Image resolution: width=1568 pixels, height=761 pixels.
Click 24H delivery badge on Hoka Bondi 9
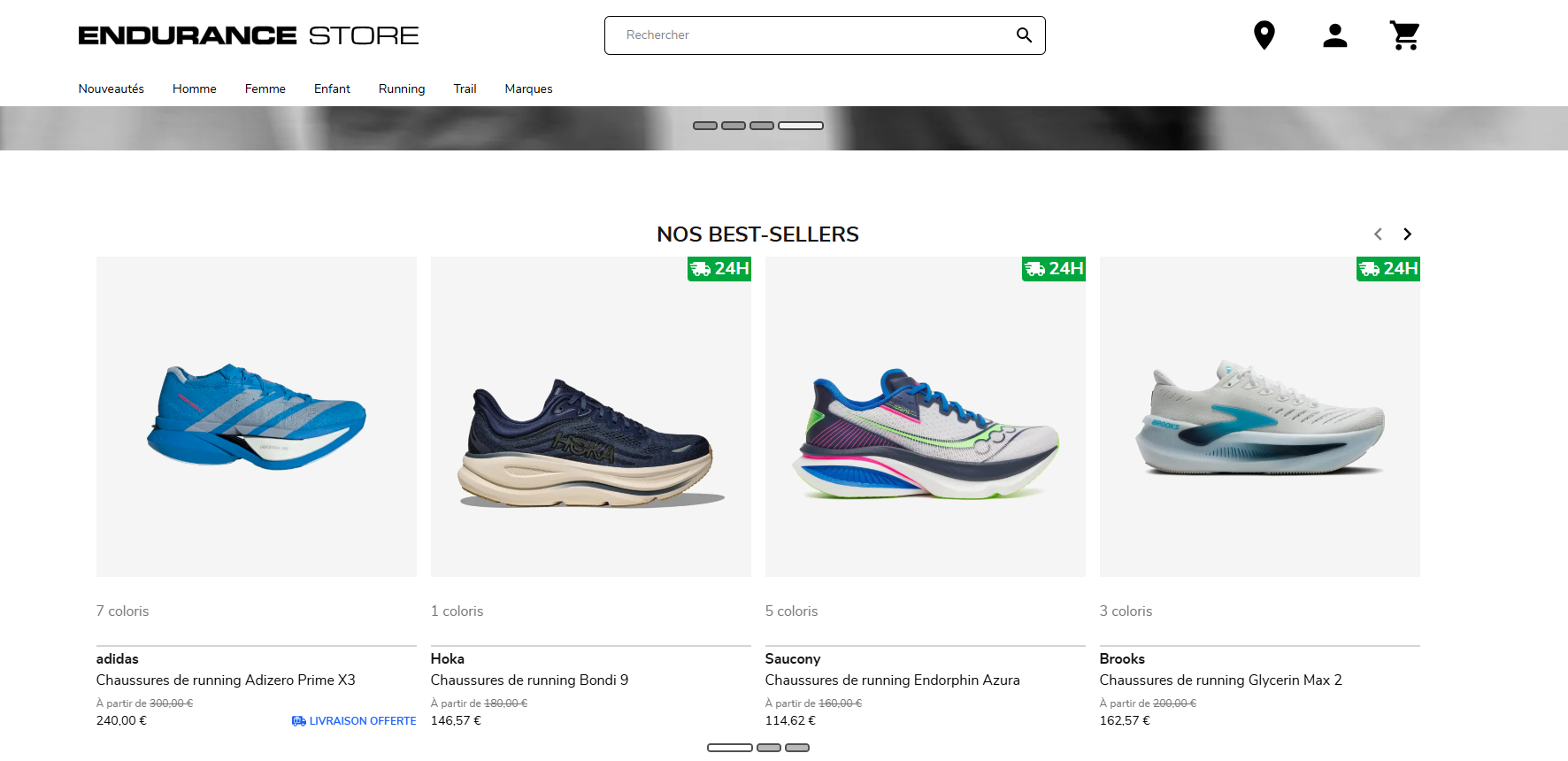coord(719,268)
